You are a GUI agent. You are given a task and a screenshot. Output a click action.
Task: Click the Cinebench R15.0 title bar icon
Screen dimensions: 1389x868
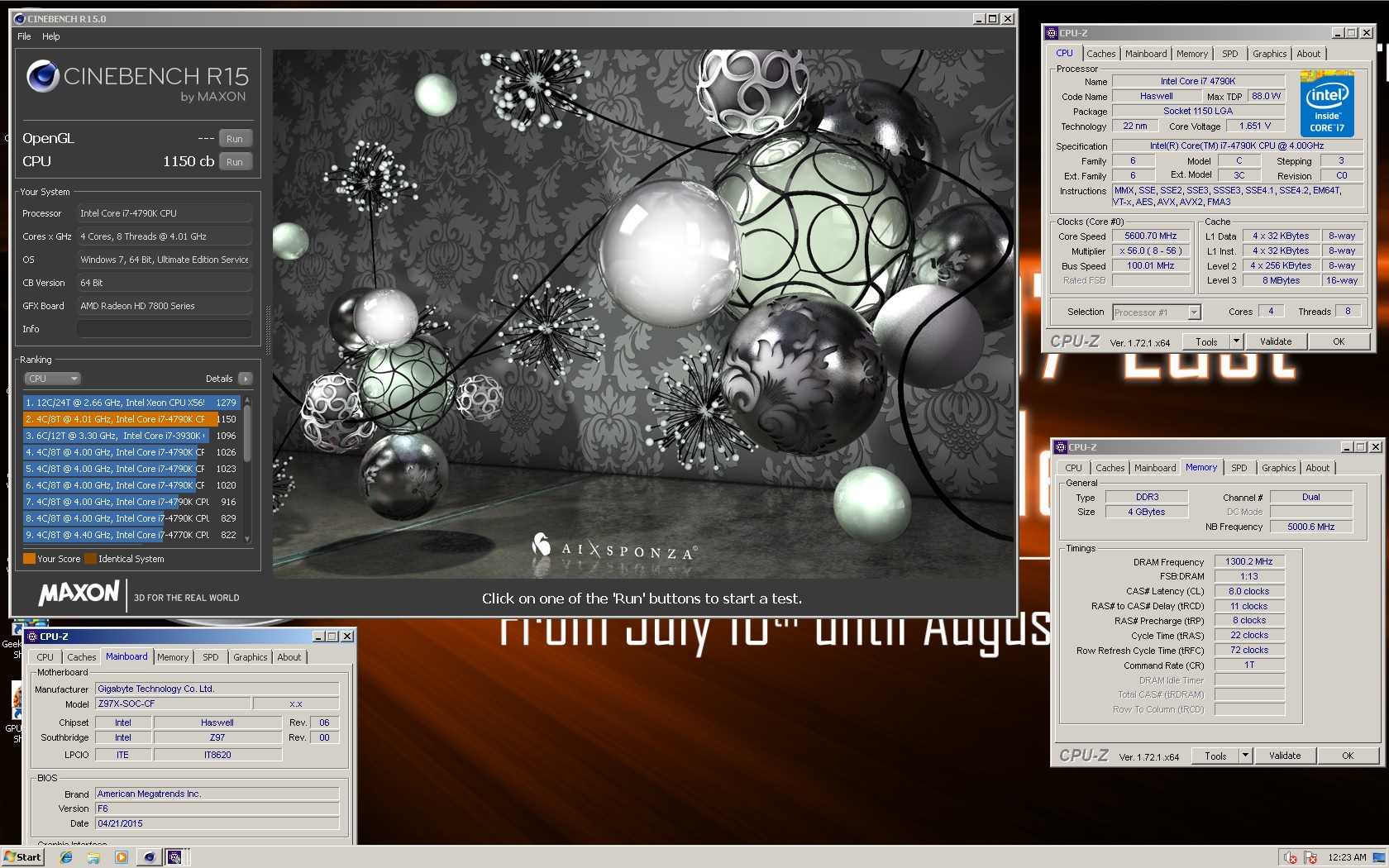pos(20,18)
